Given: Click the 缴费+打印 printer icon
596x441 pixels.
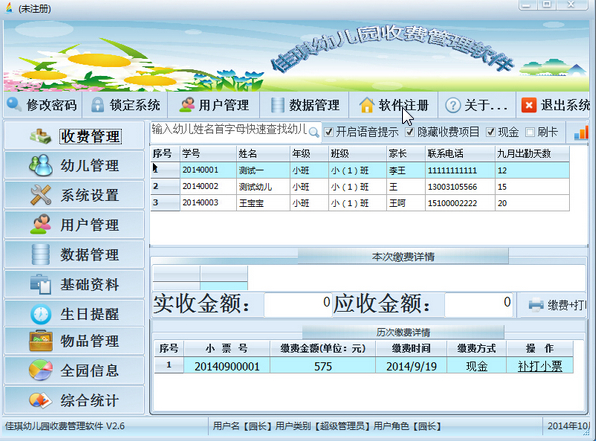Looking at the screenshot, I should click(536, 305).
